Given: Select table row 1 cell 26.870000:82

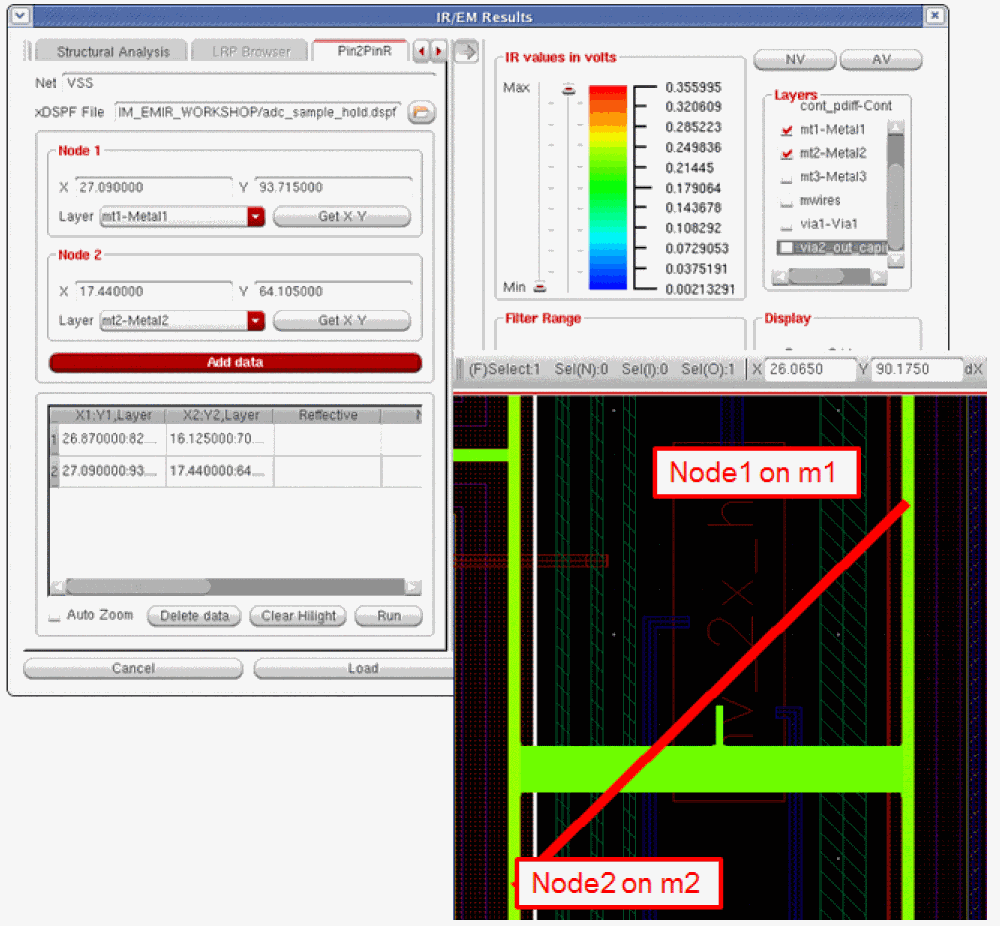Looking at the screenshot, I should pyautogui.click(x=112, y=439).
